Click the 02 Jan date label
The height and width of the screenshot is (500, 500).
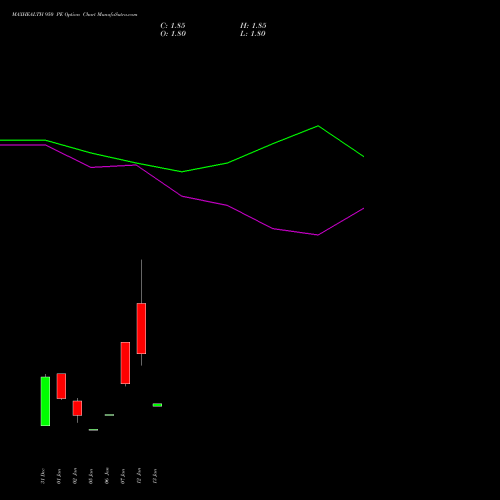click(x=75, y=476)
